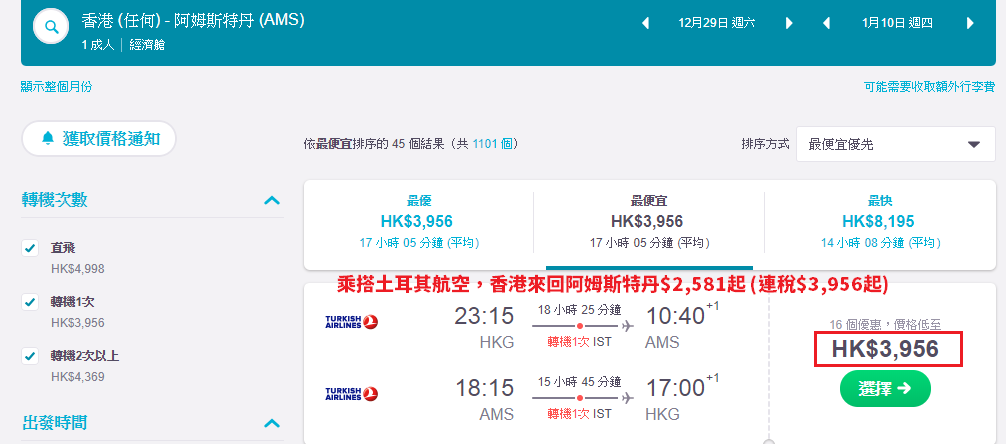Click the 10:40 AMS arrival time
Image resolution: width=1006 pixels, height=444 pixels.
tap(675, 316)
